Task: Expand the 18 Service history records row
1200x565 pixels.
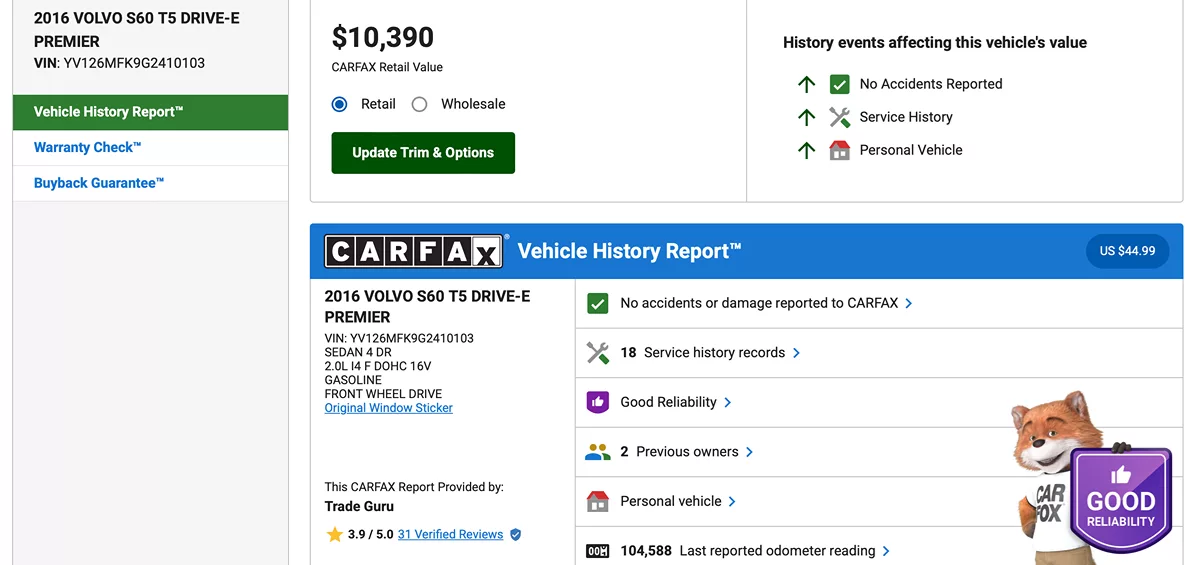Action: 710,353
